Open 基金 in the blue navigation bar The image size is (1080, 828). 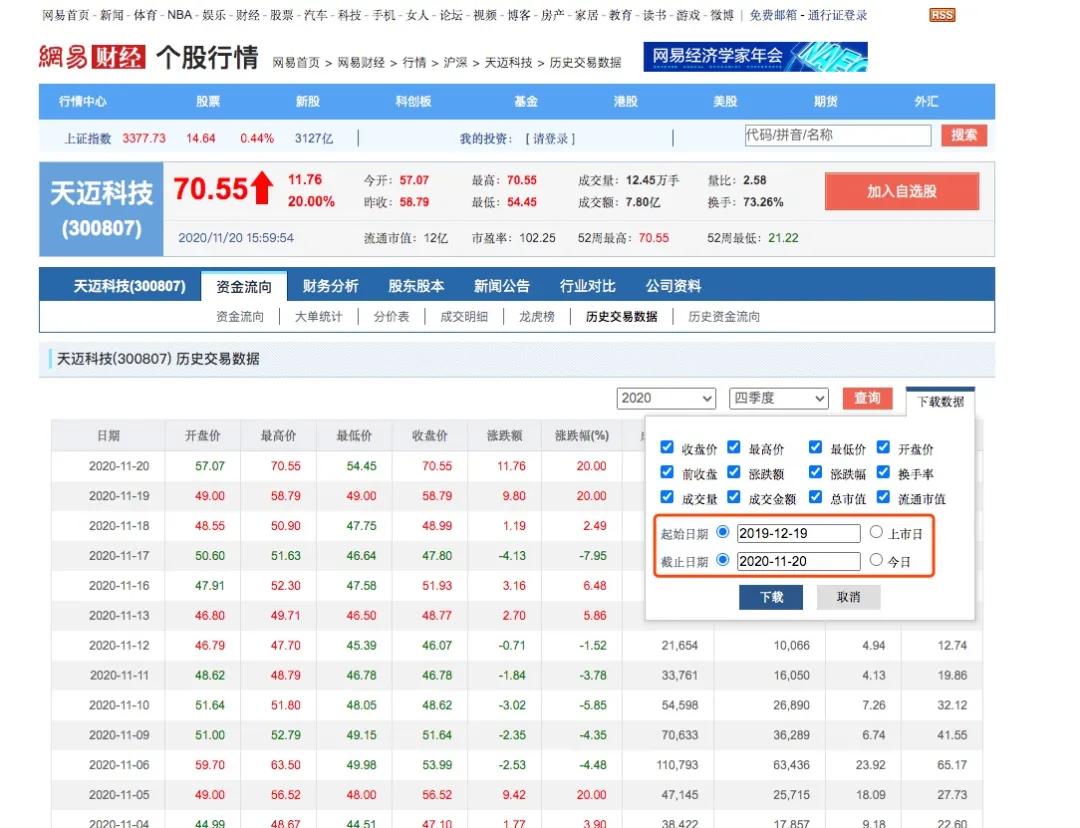pos(526,102)
